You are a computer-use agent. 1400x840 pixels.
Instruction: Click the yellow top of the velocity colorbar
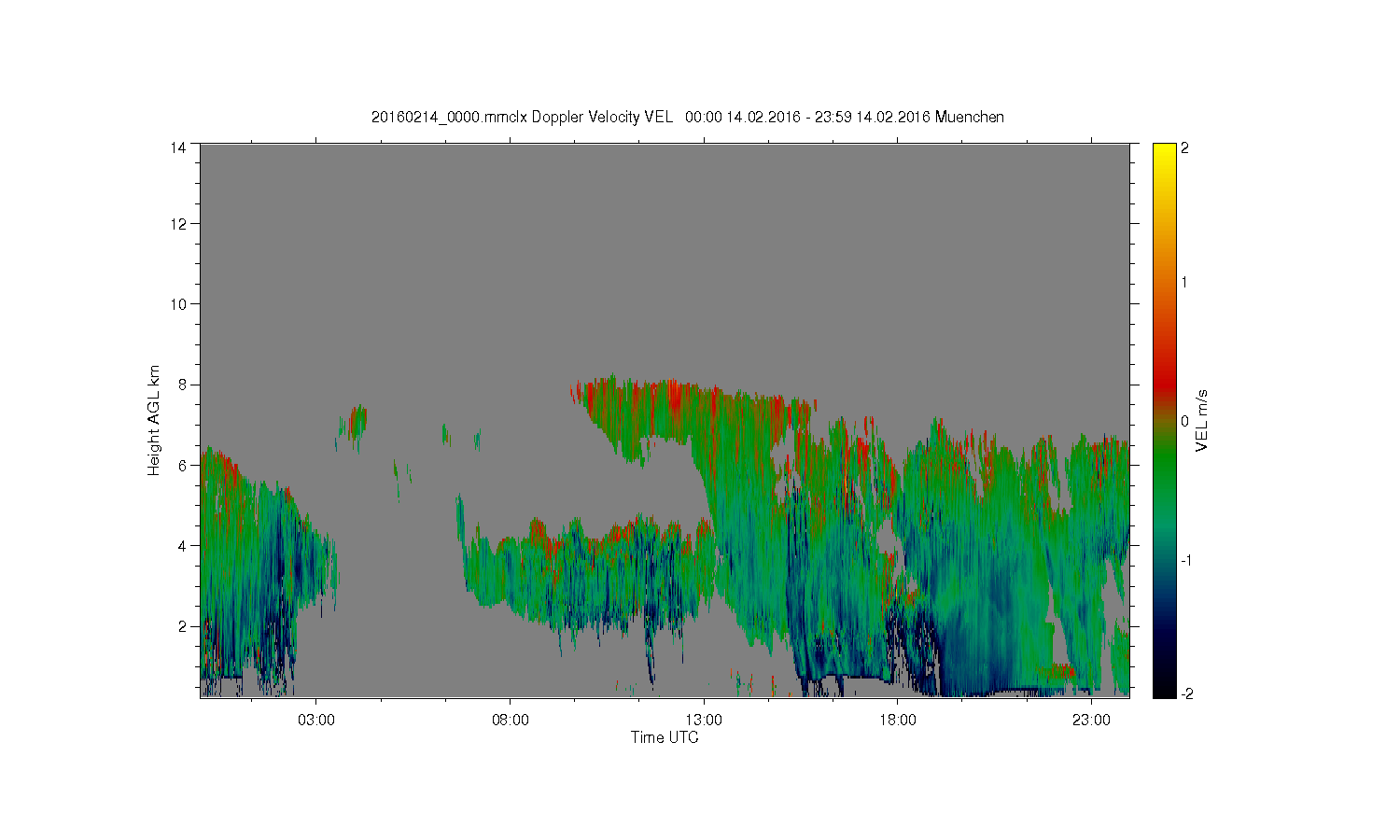pyautogui.click(x=1163, y=154)
